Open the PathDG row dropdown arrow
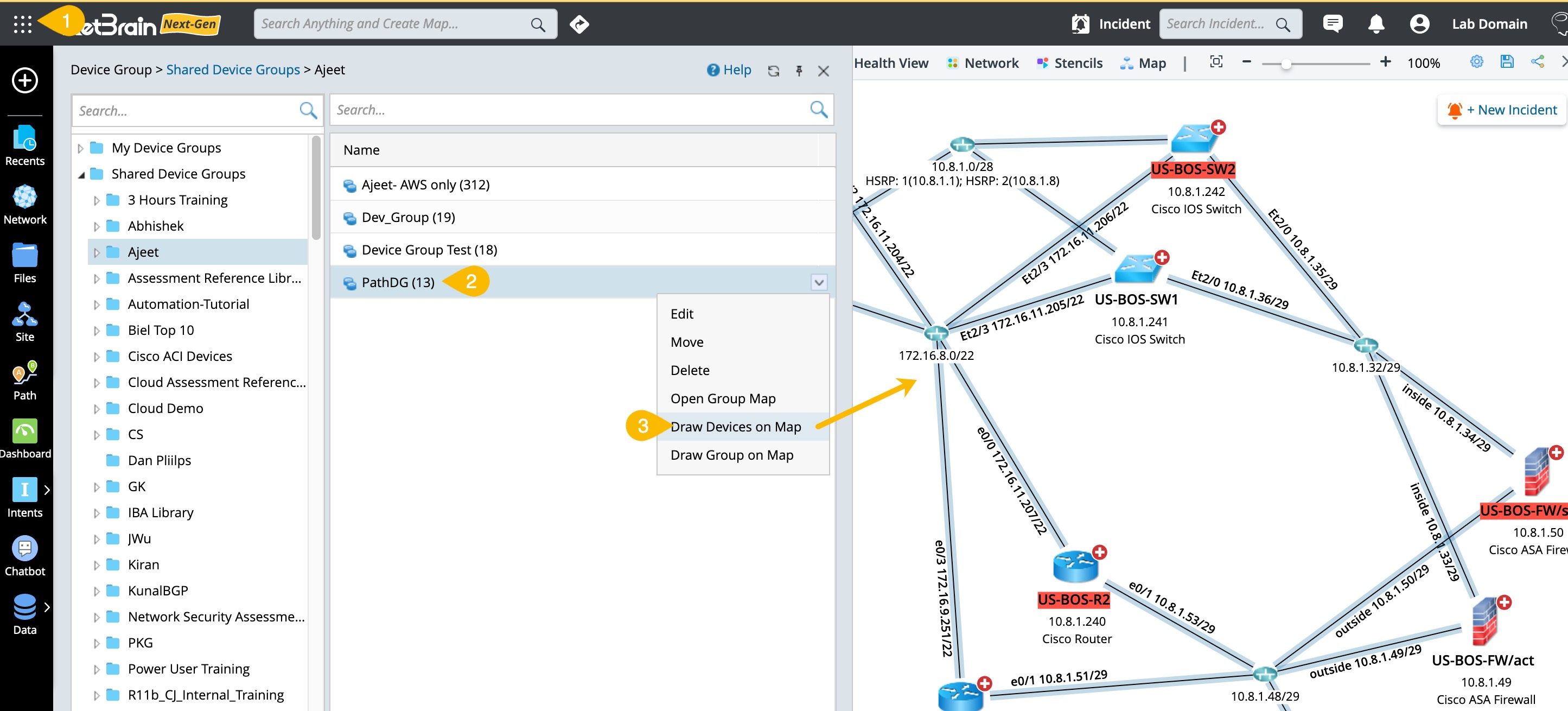 point(819,282)
